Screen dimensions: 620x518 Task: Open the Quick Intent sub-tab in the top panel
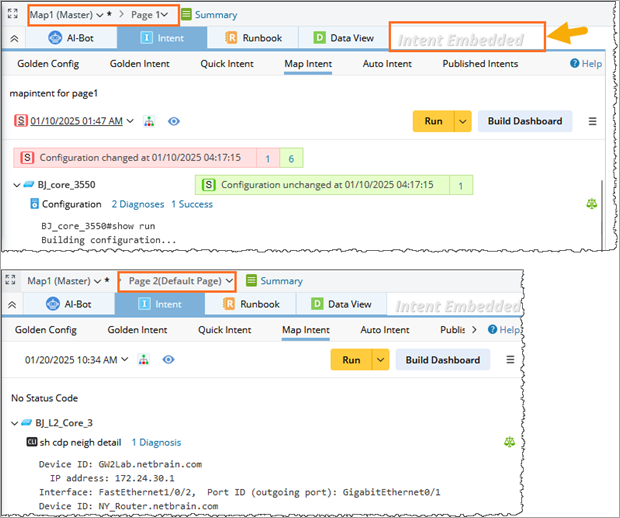pos(227,64)
